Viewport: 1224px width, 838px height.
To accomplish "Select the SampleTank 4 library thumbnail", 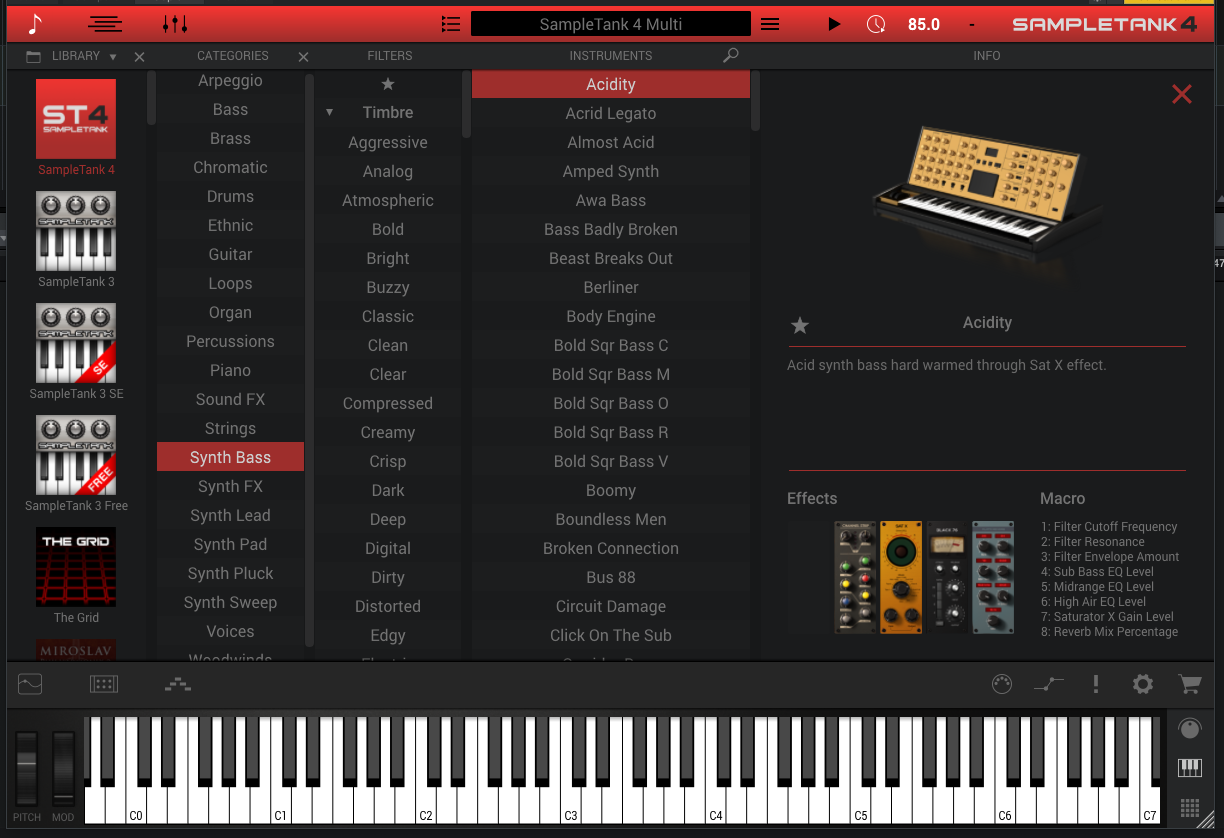I will 76,119.
